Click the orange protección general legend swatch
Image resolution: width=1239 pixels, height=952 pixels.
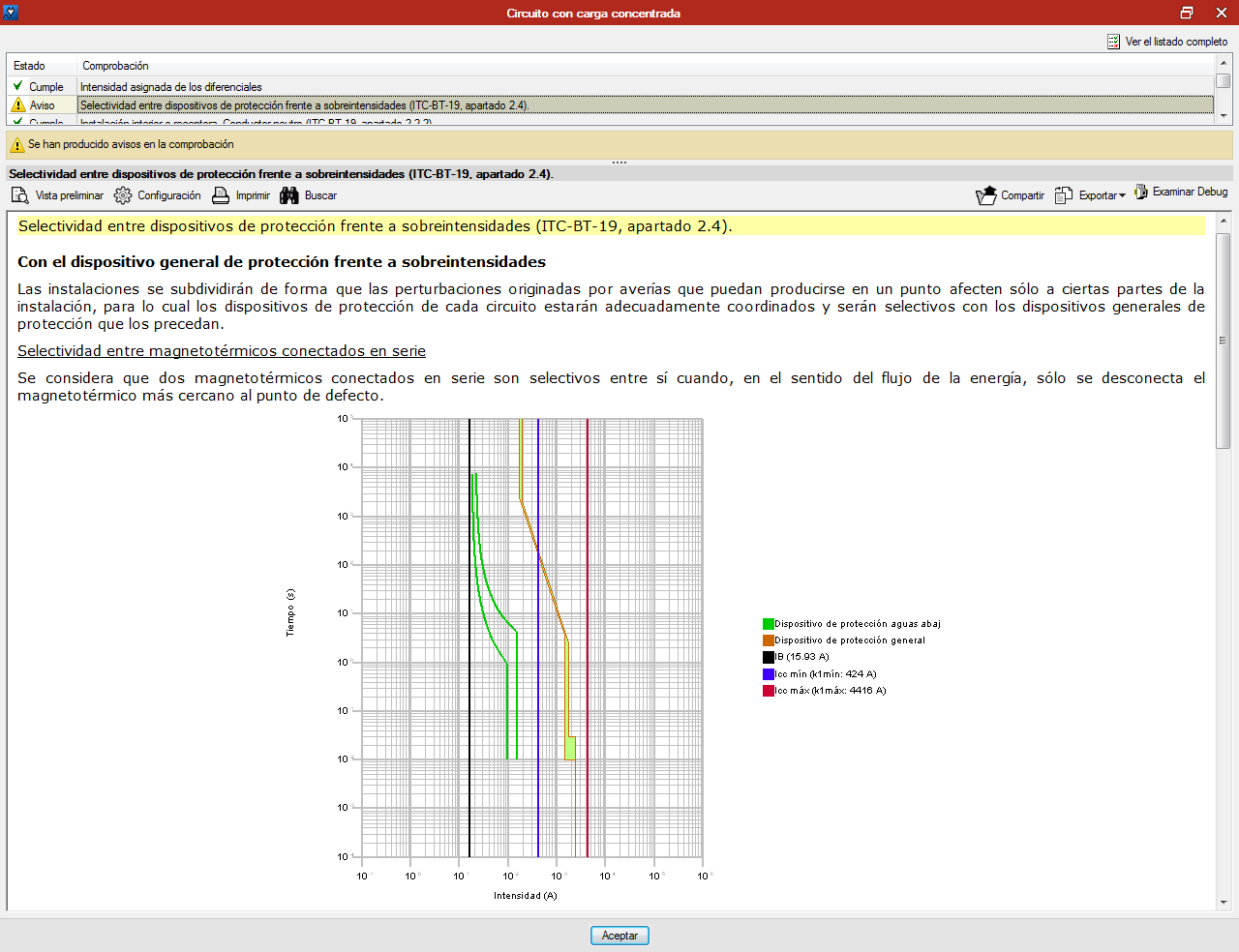(x=769, y=640)
